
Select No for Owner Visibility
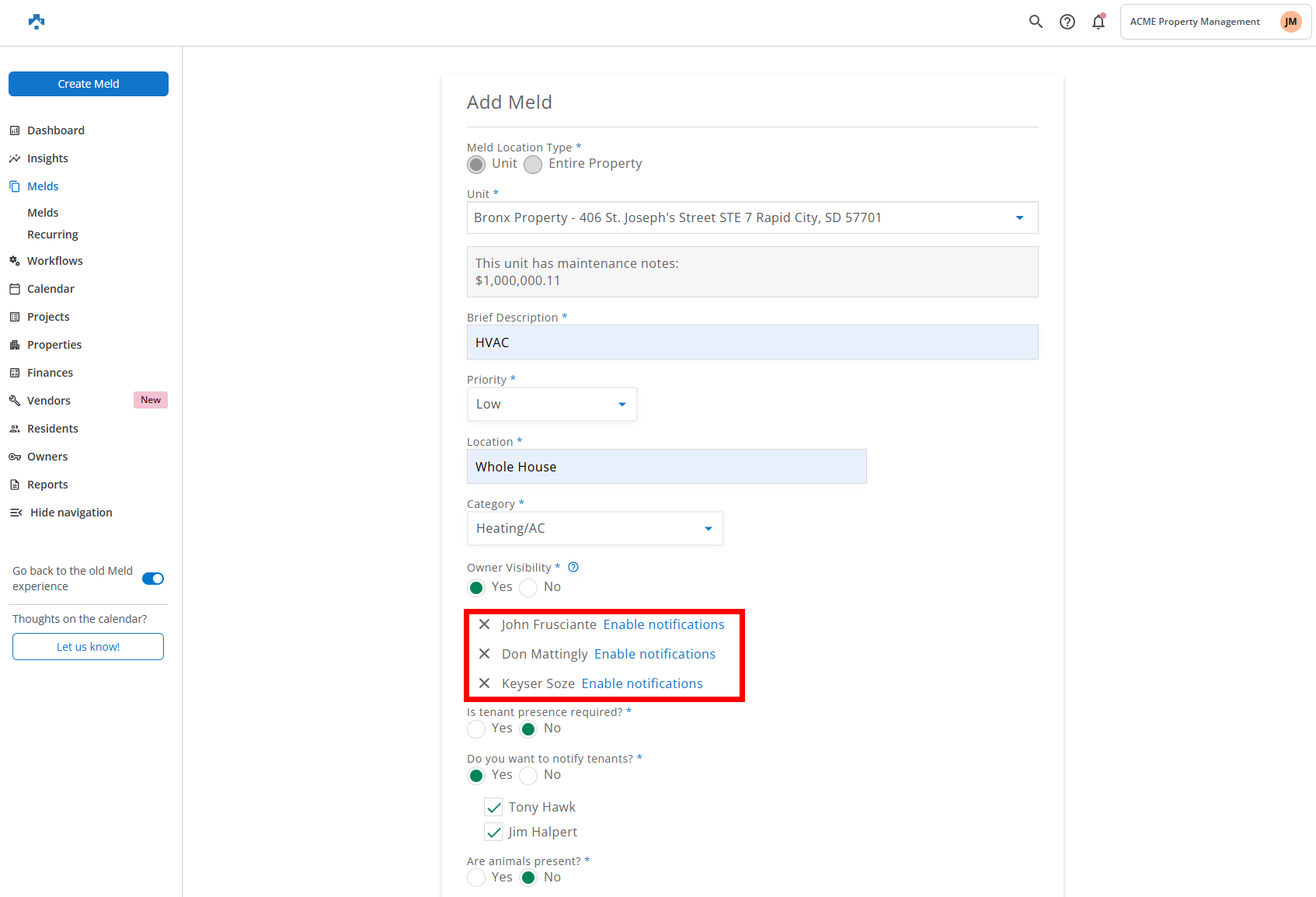click(528, 588)
